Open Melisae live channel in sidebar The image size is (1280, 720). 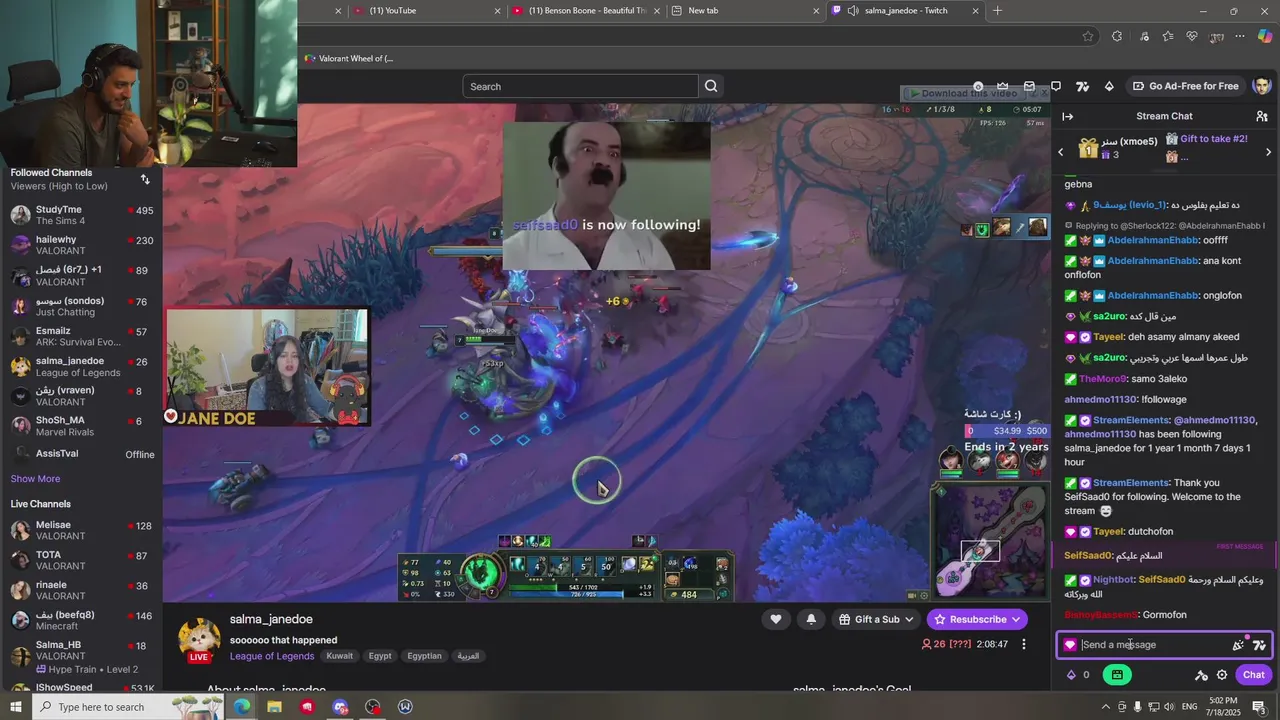(x=81, y=530)
